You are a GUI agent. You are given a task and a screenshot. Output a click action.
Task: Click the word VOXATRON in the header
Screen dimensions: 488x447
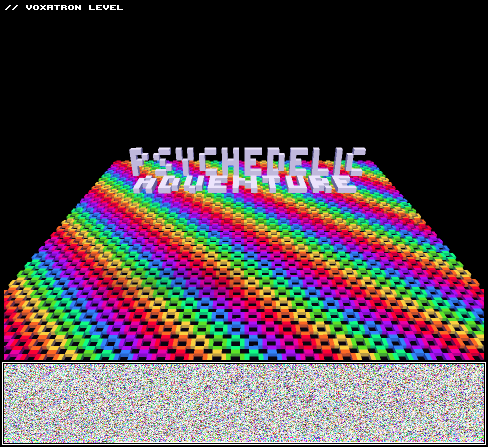pos(53,7)
